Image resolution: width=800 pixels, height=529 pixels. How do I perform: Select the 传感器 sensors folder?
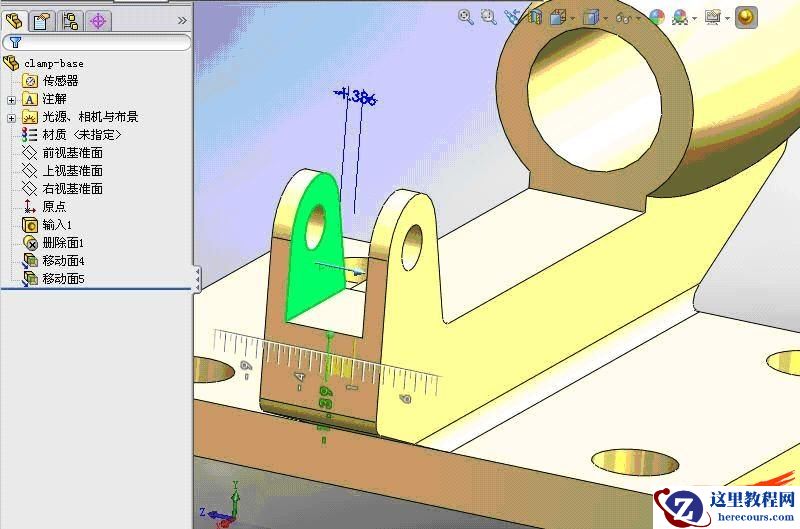pos(60,81)
